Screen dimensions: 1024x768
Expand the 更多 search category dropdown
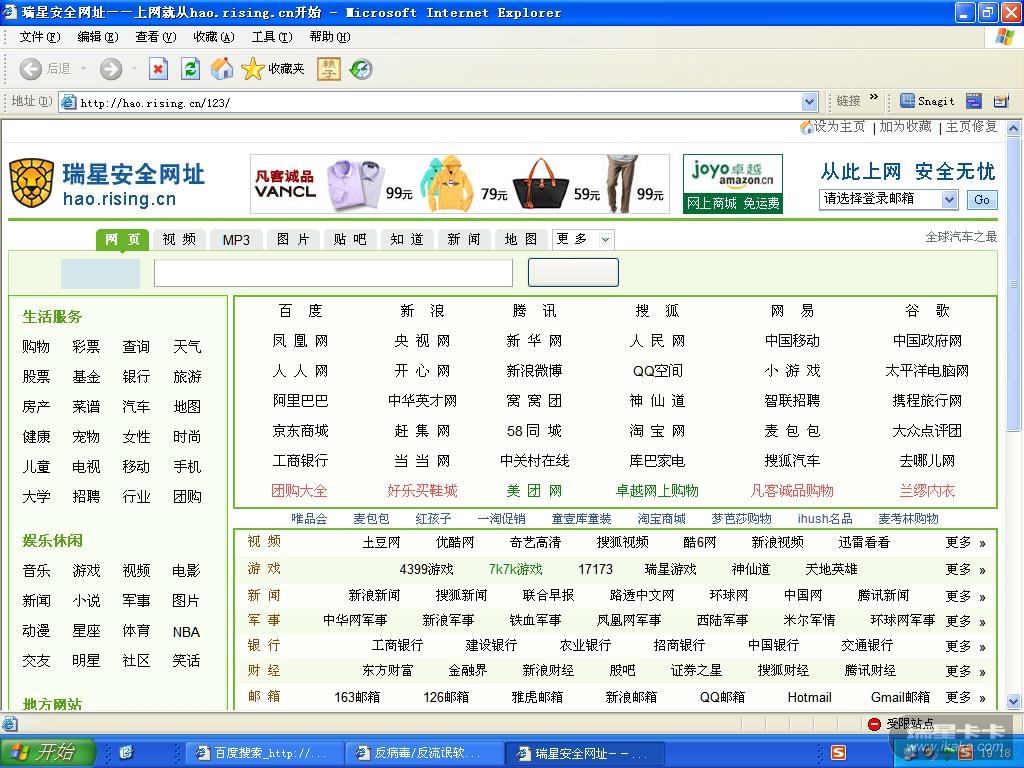point(604,240)
